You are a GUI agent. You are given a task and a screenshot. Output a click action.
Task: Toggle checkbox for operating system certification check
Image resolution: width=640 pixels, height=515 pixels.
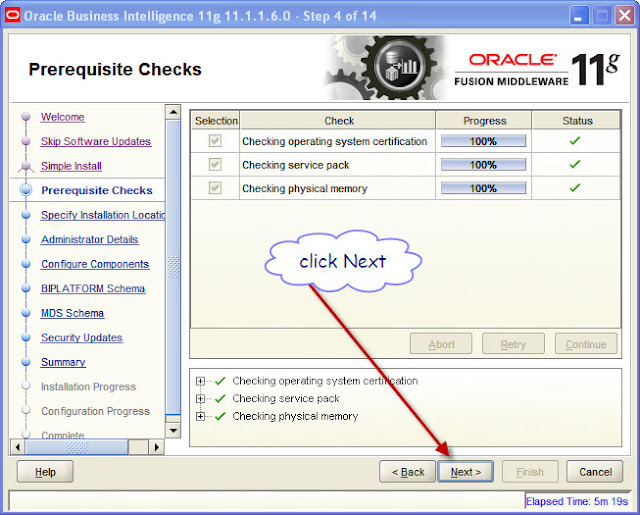pyautogui.click(x=215, y=141)
